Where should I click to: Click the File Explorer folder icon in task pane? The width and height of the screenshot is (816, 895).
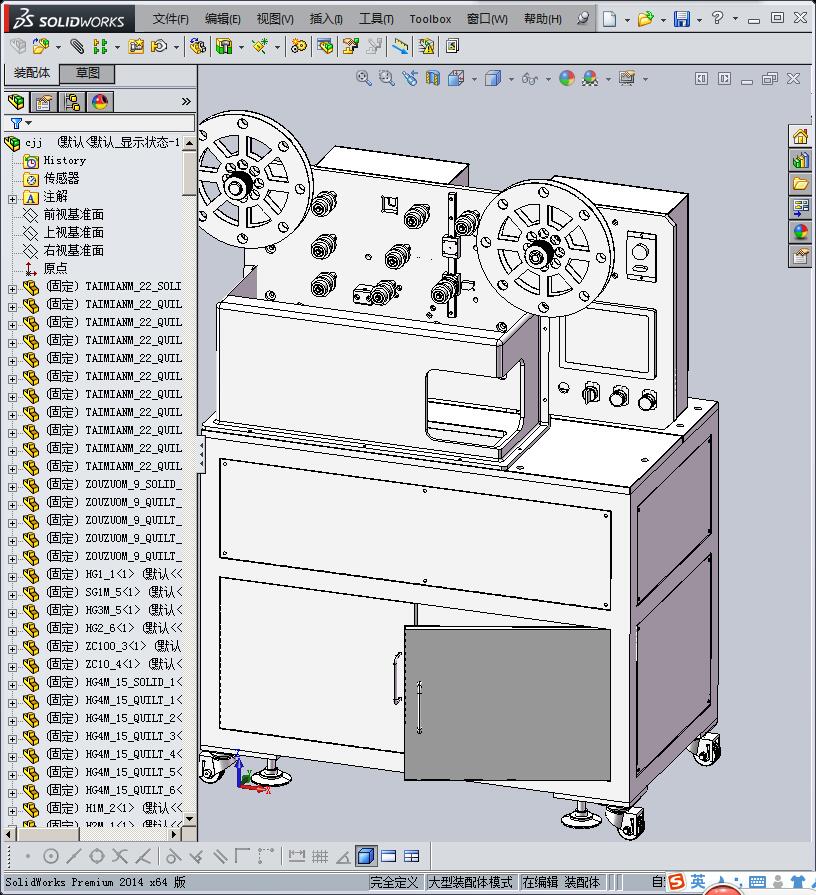point(800,184)
